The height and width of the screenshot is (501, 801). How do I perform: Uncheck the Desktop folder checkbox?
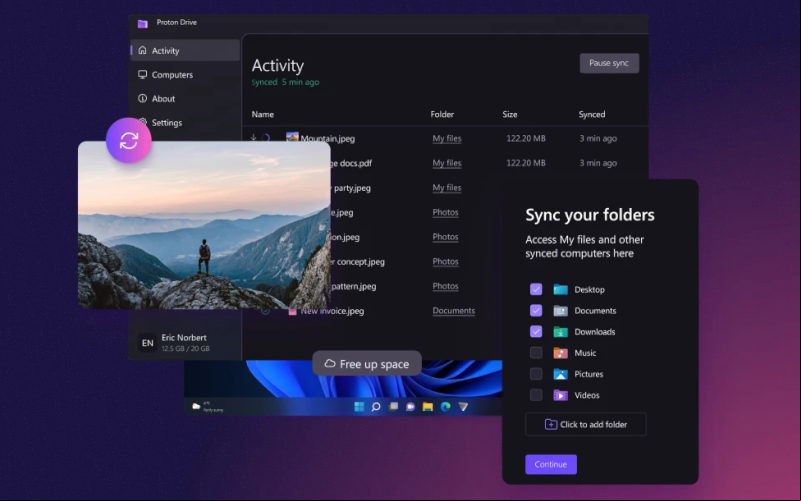pos(536,290)
